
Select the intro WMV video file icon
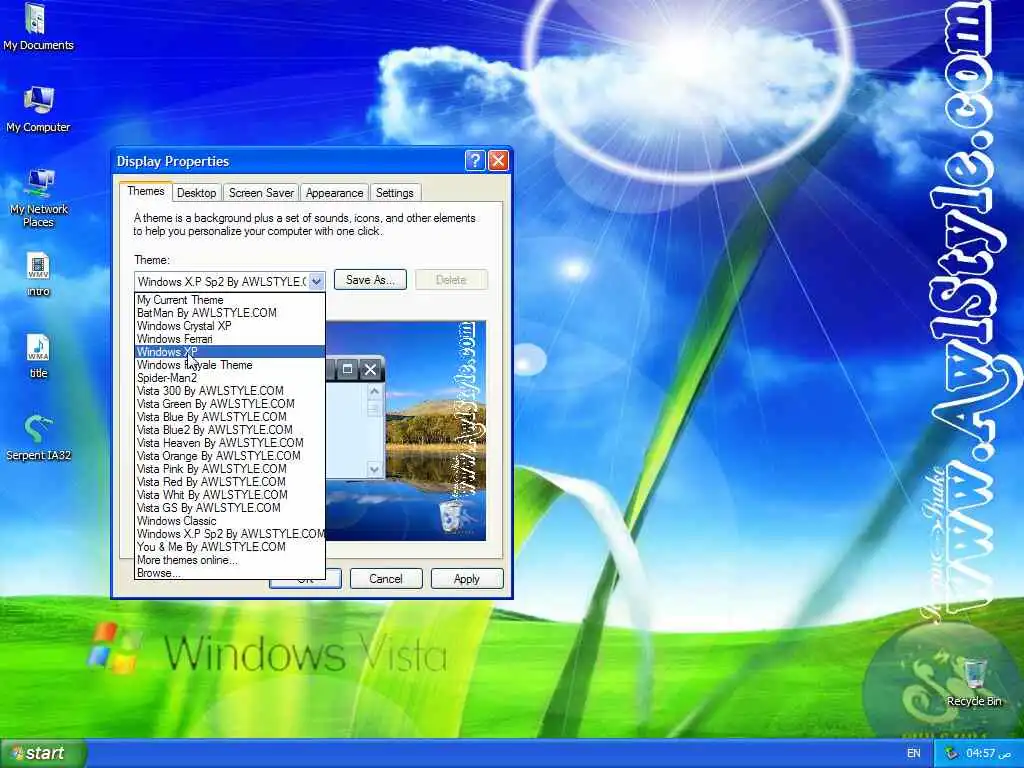click(x=39, y=274)
